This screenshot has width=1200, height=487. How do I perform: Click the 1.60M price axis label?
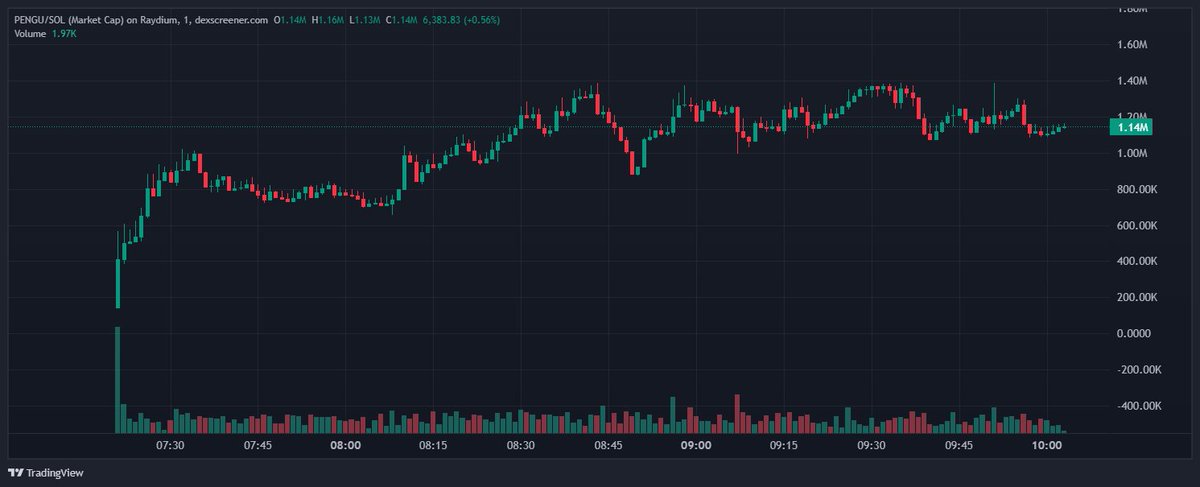1131,45
